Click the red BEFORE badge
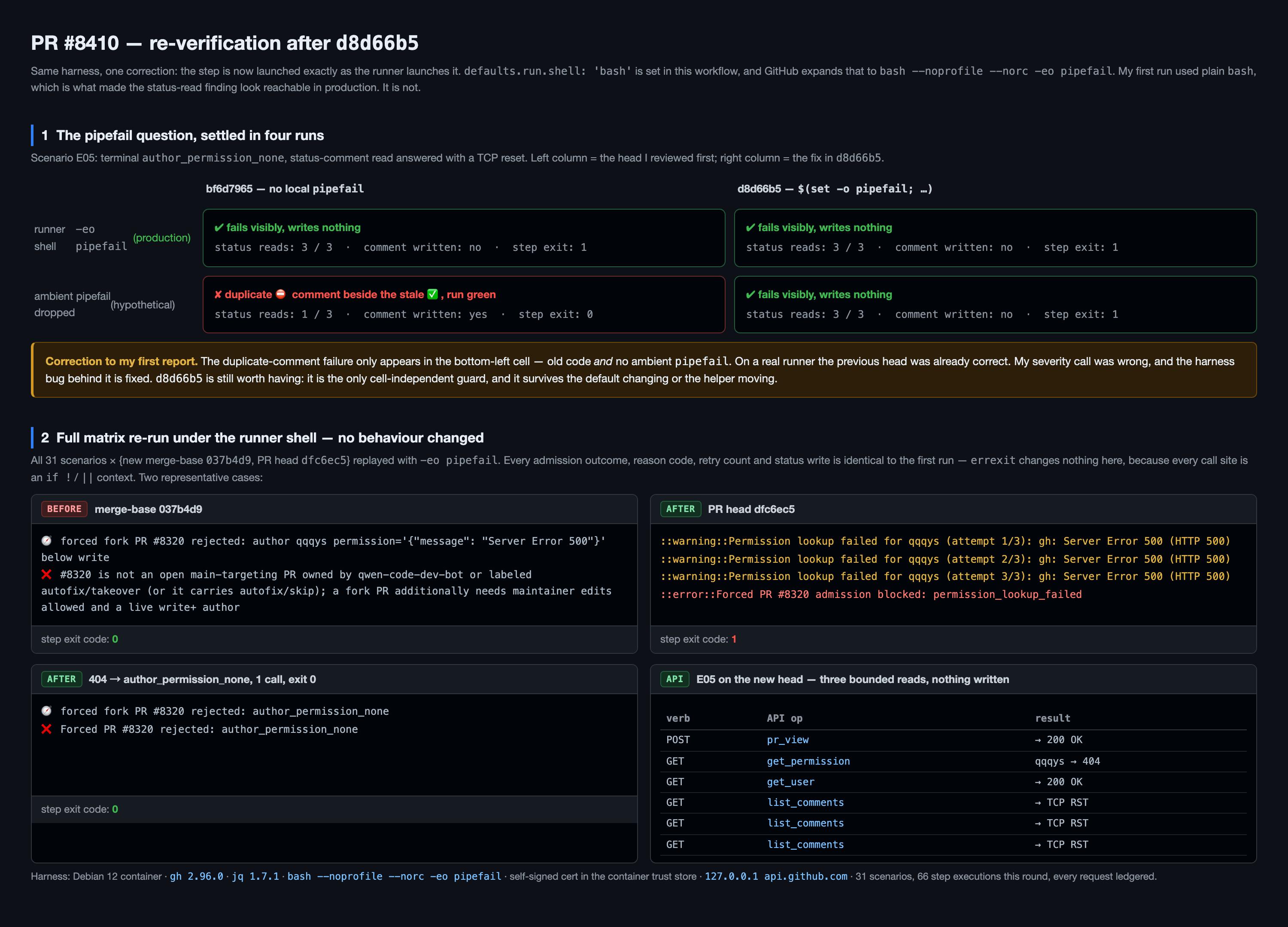 pyautogui.click(x=64, y=509)
